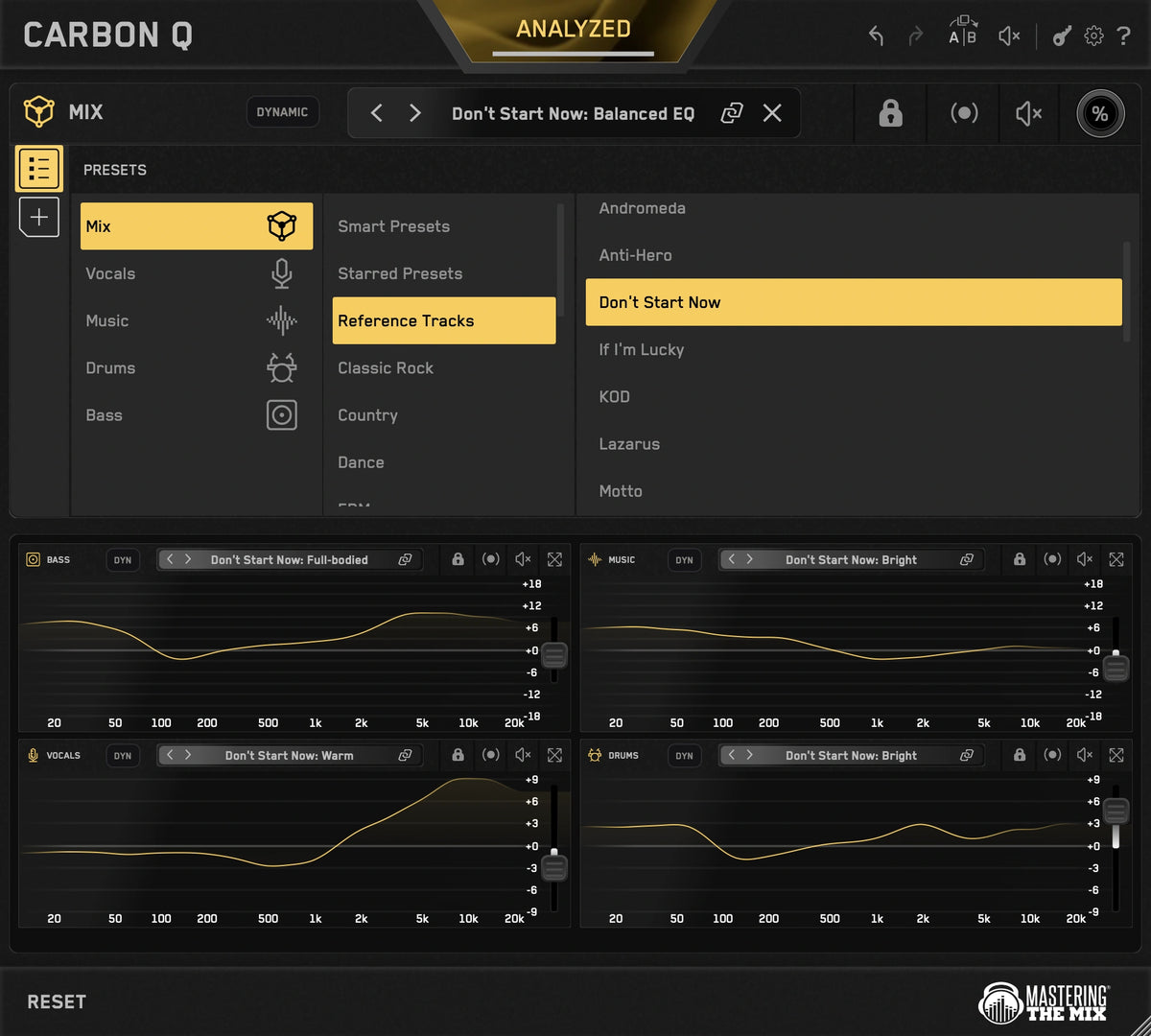Expand the Bass panel to full view

pyautogui.click(x=554, y=559)
